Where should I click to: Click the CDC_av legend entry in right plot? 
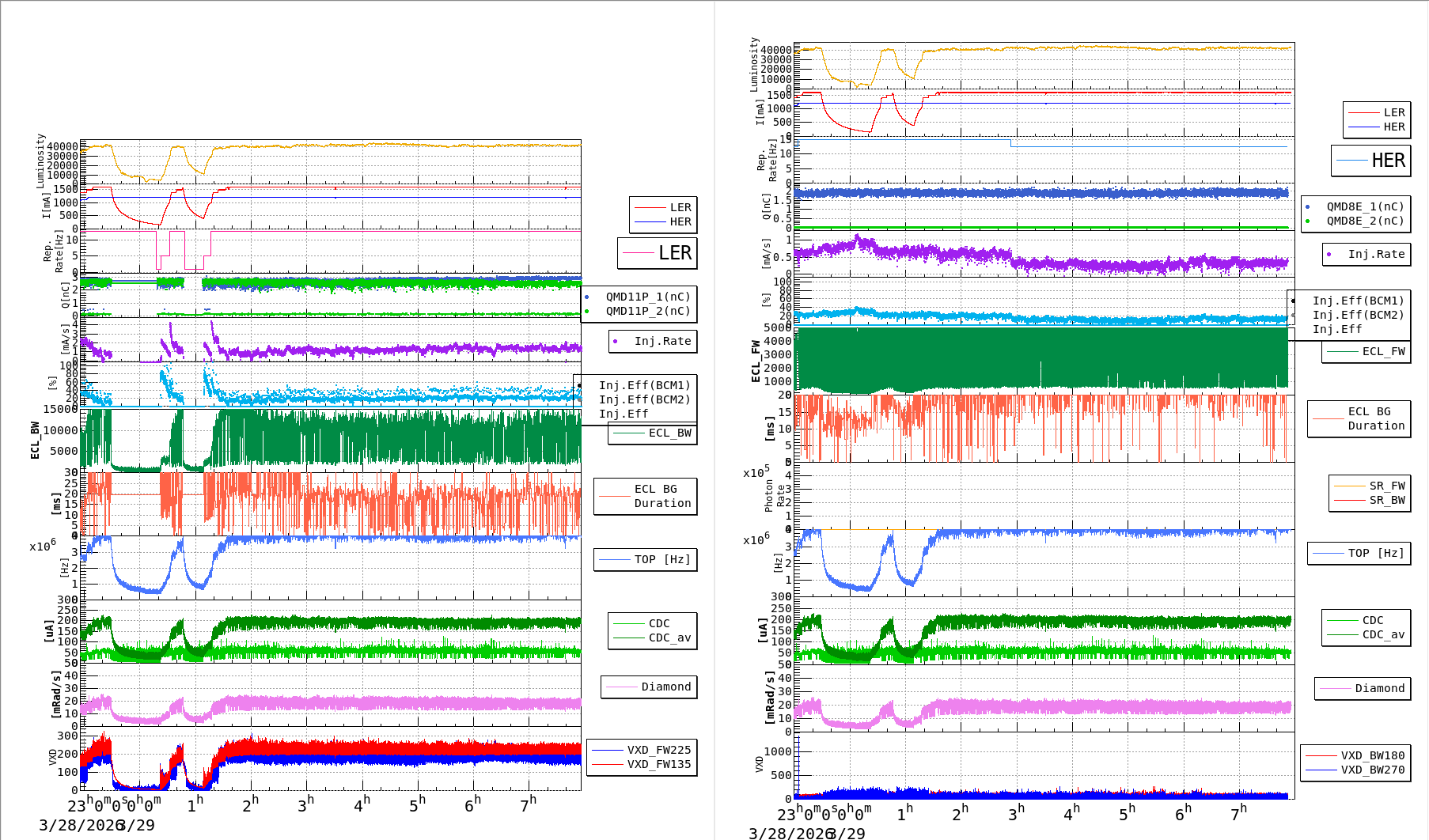coord(1366,634)
